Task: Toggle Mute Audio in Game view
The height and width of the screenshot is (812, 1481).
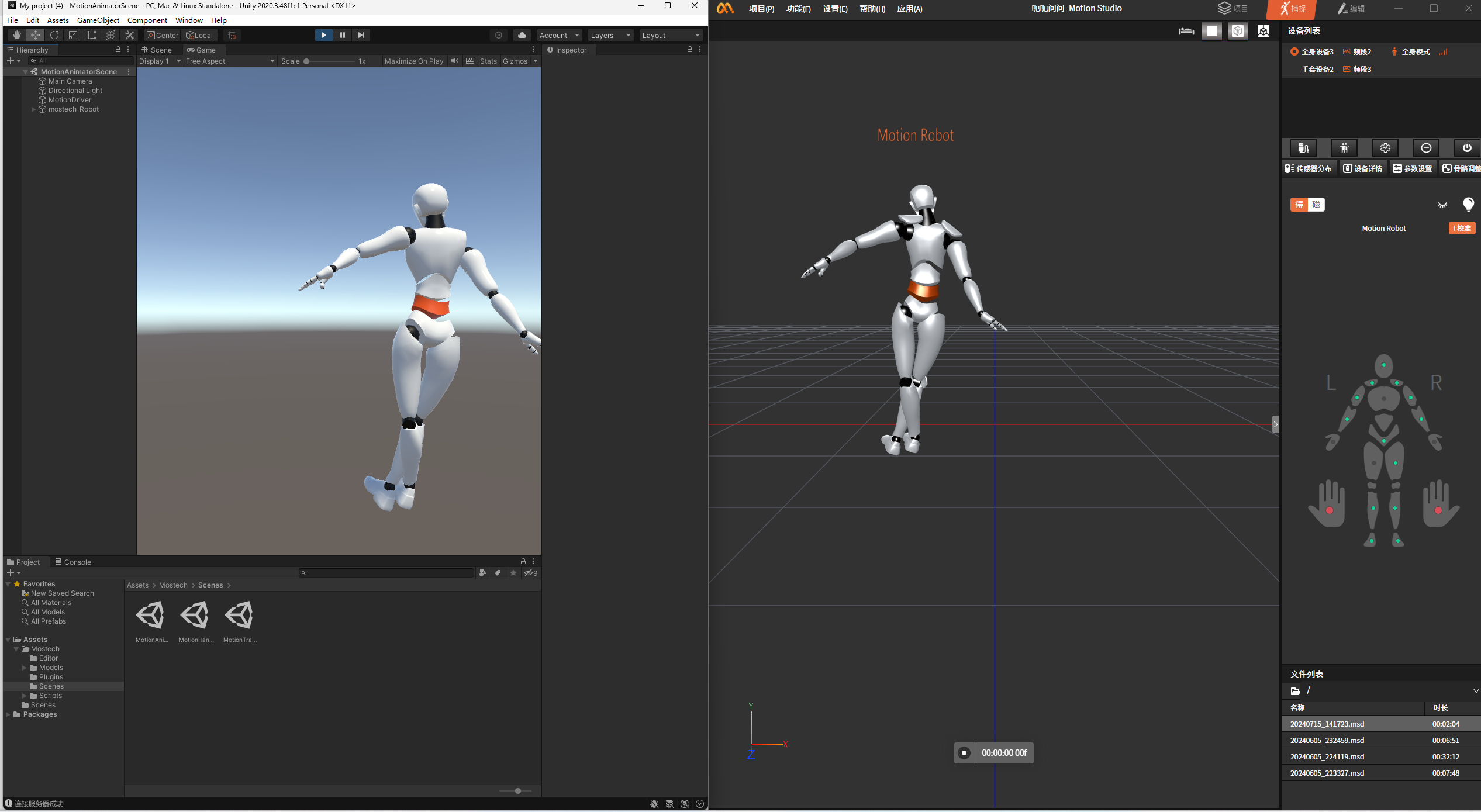Action: click(455, 61)
